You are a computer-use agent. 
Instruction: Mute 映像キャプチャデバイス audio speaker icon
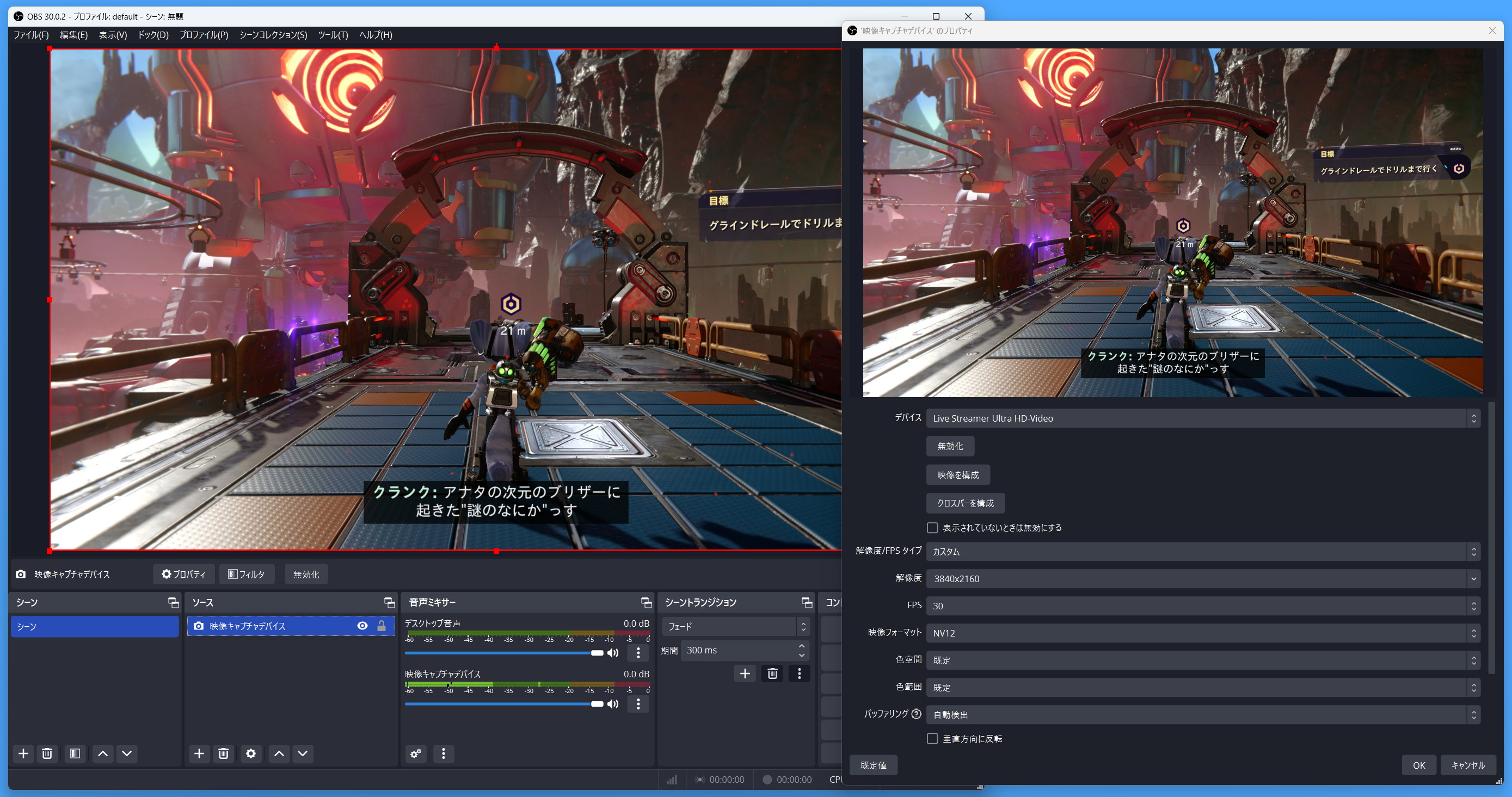(x=613, y=705)
